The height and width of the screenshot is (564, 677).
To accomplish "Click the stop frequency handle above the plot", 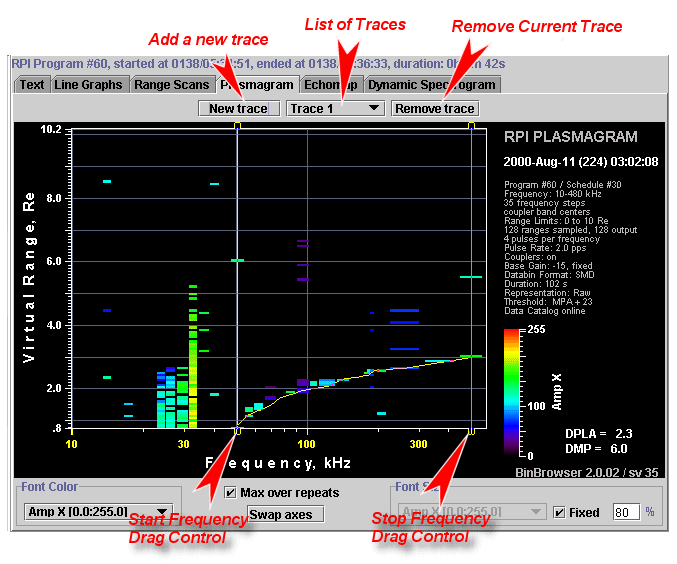I will tap(471, 125).
